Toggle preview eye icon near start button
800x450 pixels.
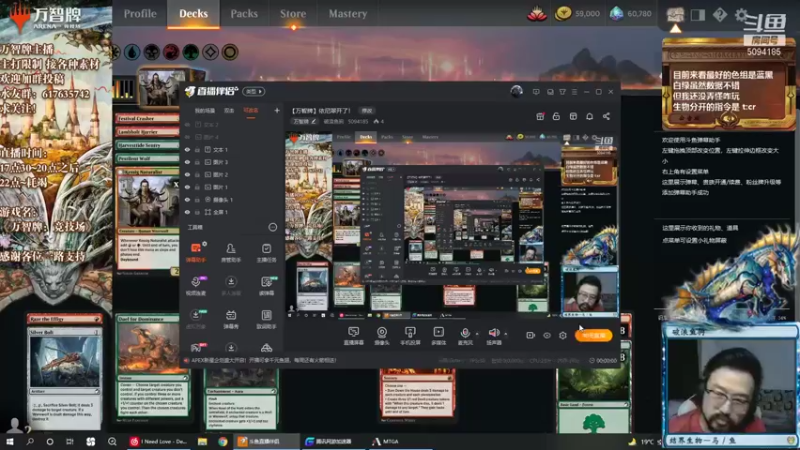tap(547, 335)
